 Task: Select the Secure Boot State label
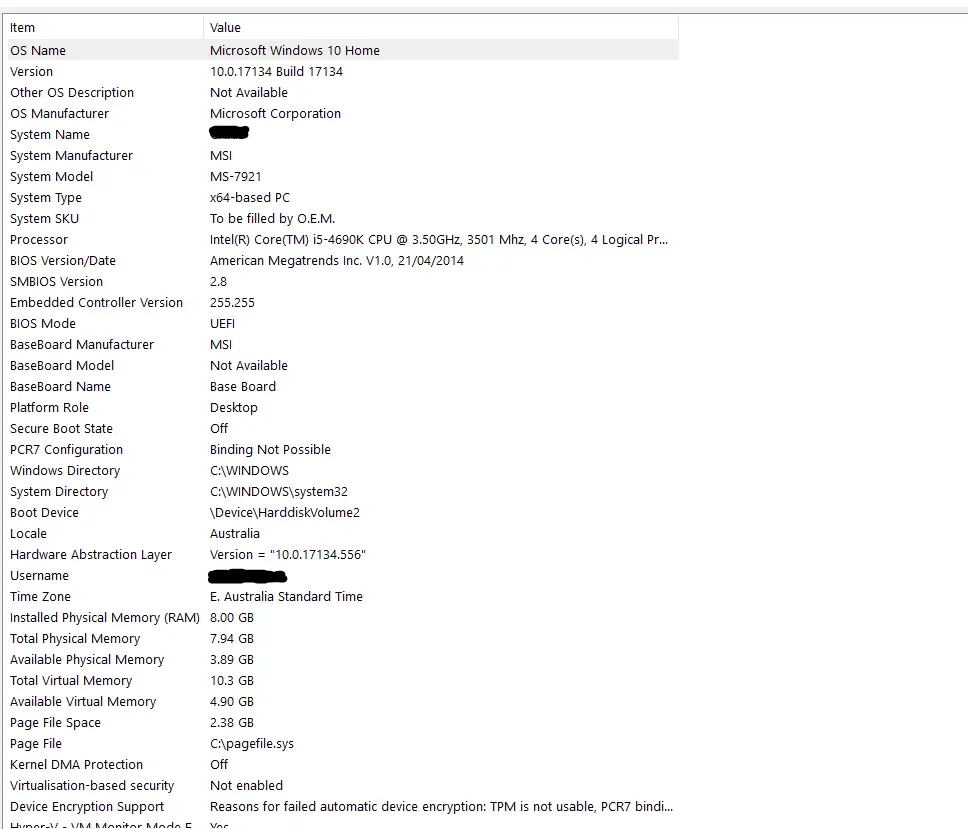[61, 428]
